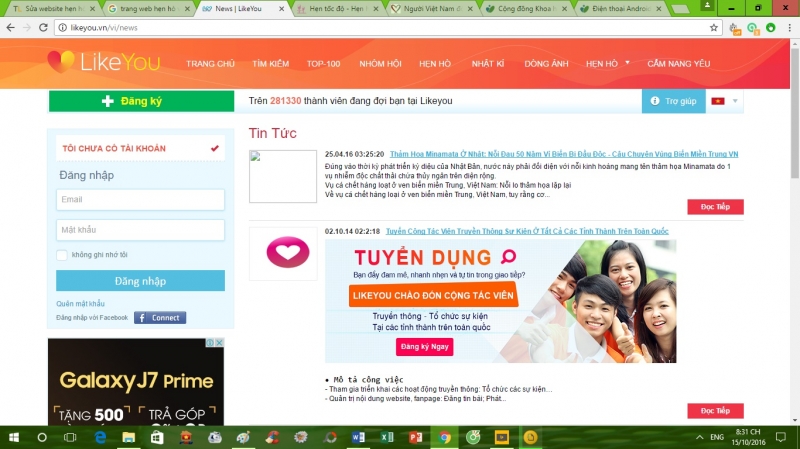
Task: Focus the Email input field
Action: 140,199
